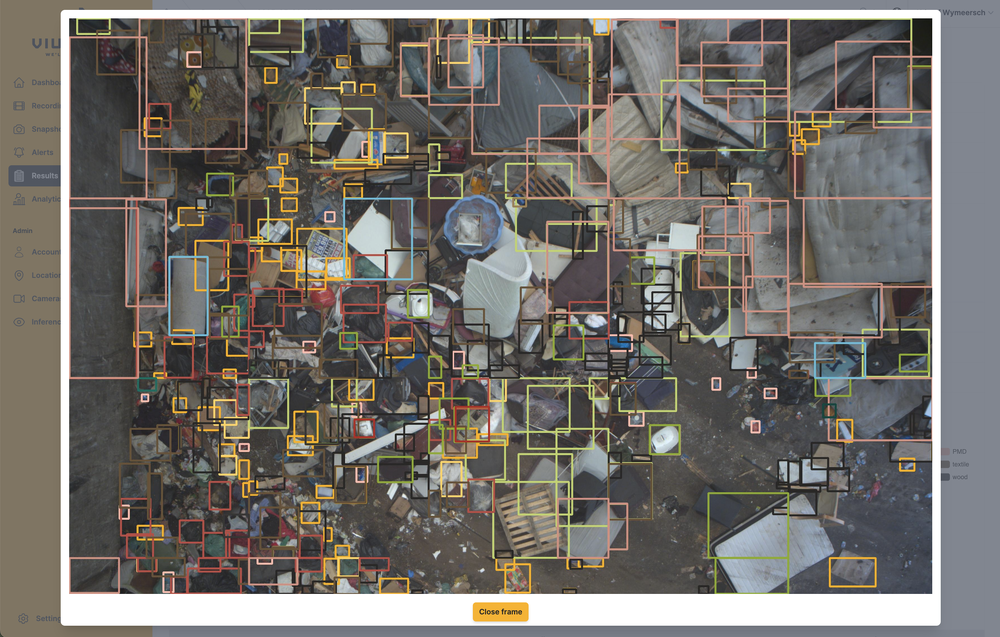Select the Results icon in sidebar
This screenshot has width=1000, height=637.
coord(20,176)
